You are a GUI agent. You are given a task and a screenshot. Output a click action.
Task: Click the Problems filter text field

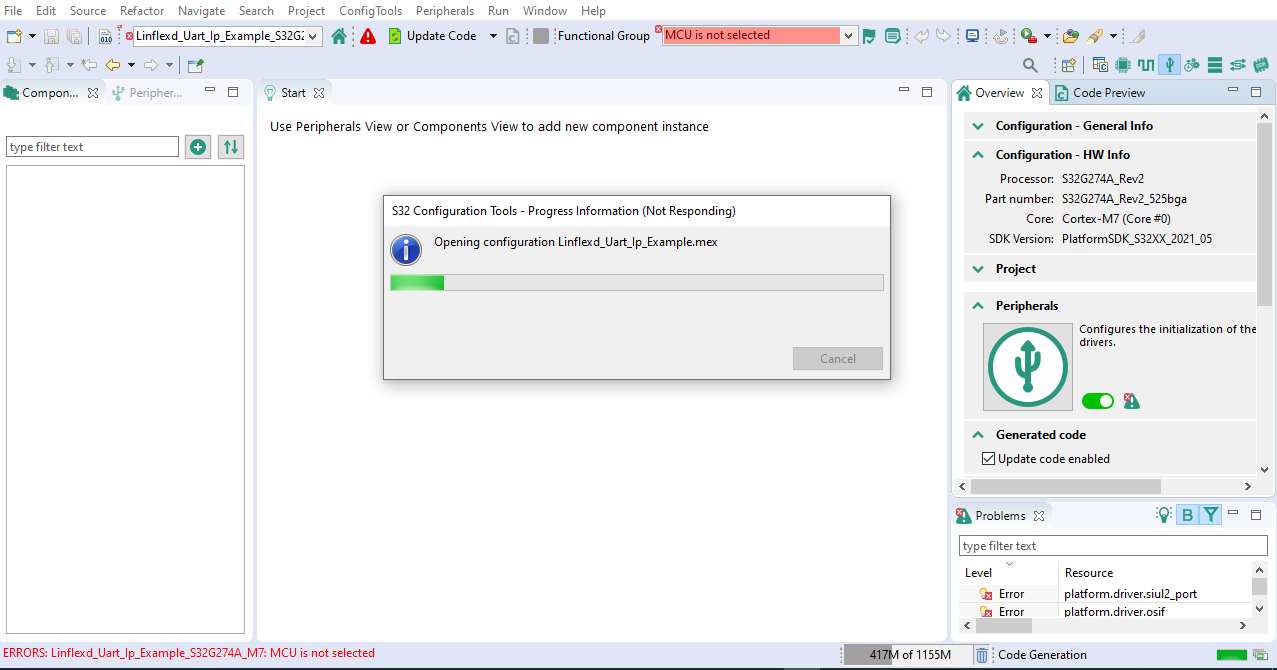(1113, 546)
